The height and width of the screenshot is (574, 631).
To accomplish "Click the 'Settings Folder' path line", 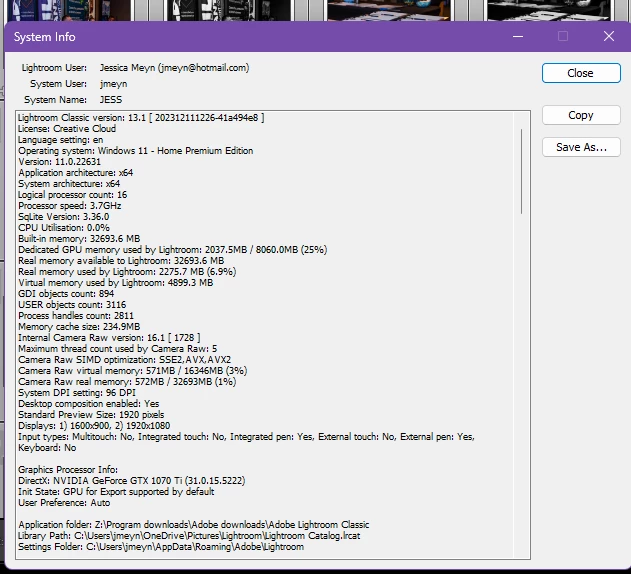I will click(x=161, y=547).
